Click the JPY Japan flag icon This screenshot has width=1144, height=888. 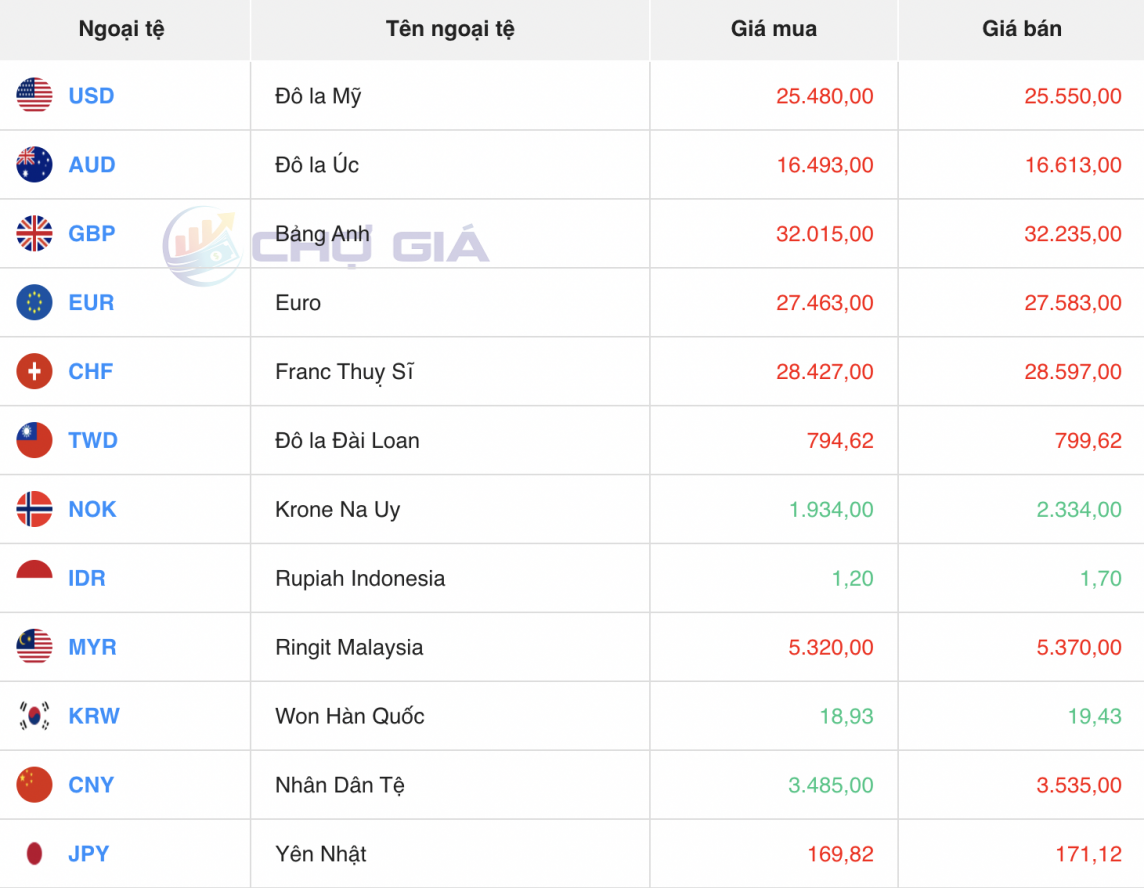(33, 854)
